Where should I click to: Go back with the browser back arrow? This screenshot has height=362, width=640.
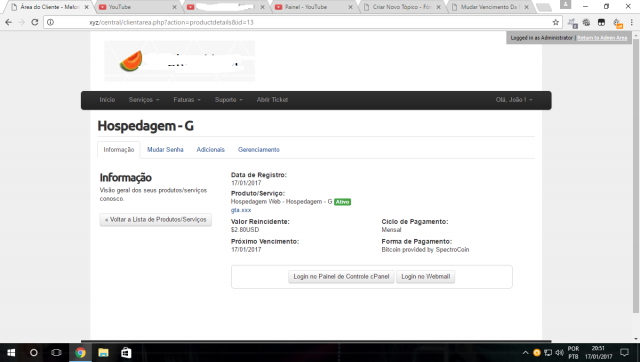click(9, 22)
